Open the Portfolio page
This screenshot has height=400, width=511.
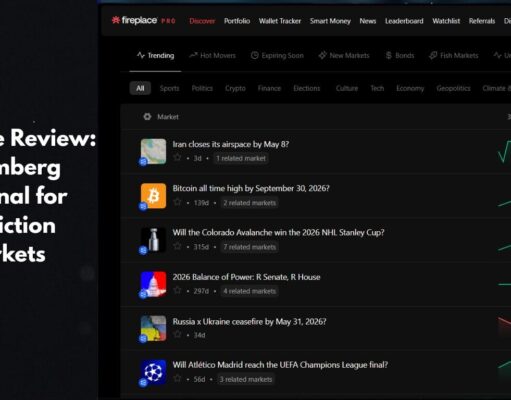point(237,21)
